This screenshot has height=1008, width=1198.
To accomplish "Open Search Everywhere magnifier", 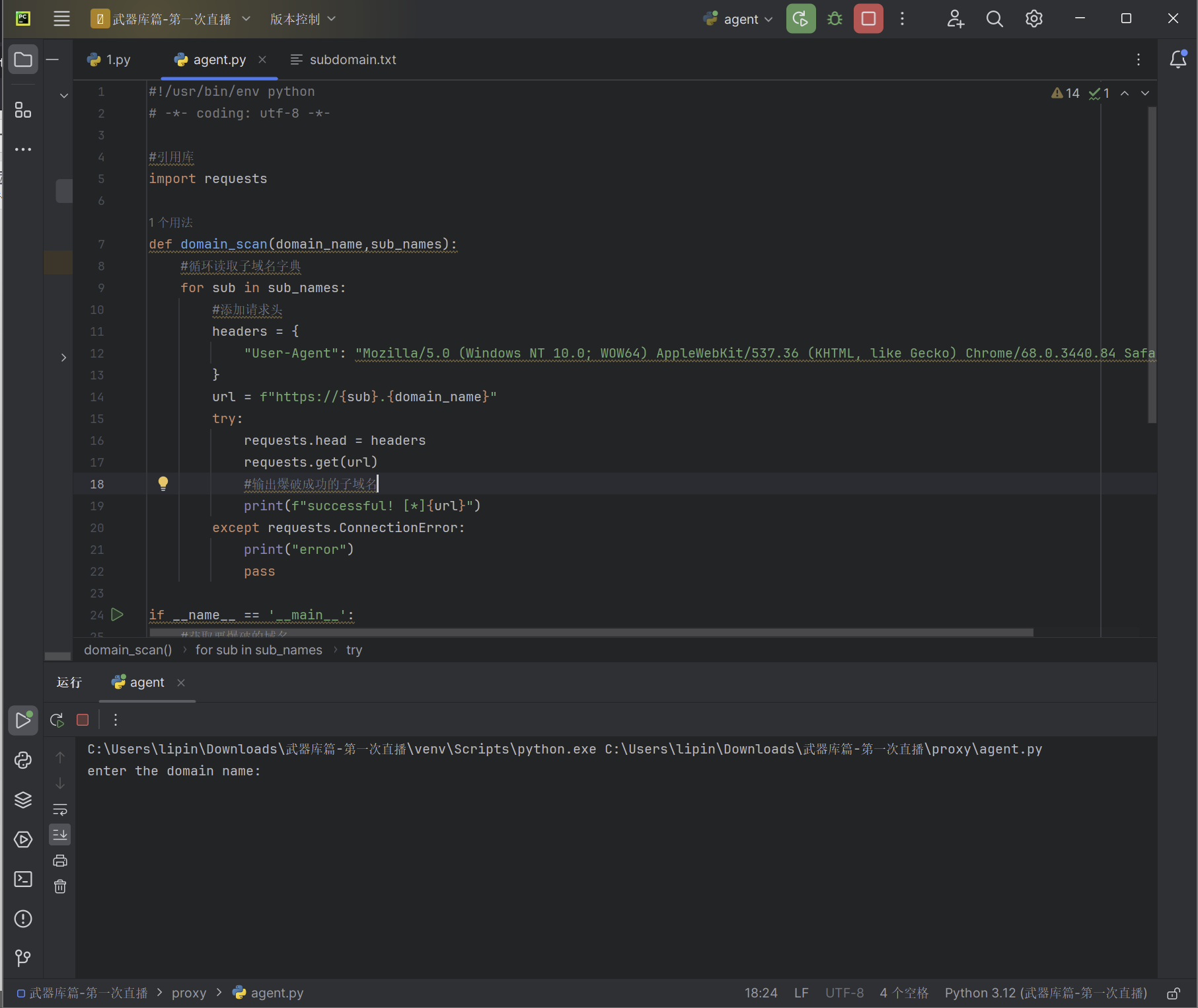I will tap(994, 19).
